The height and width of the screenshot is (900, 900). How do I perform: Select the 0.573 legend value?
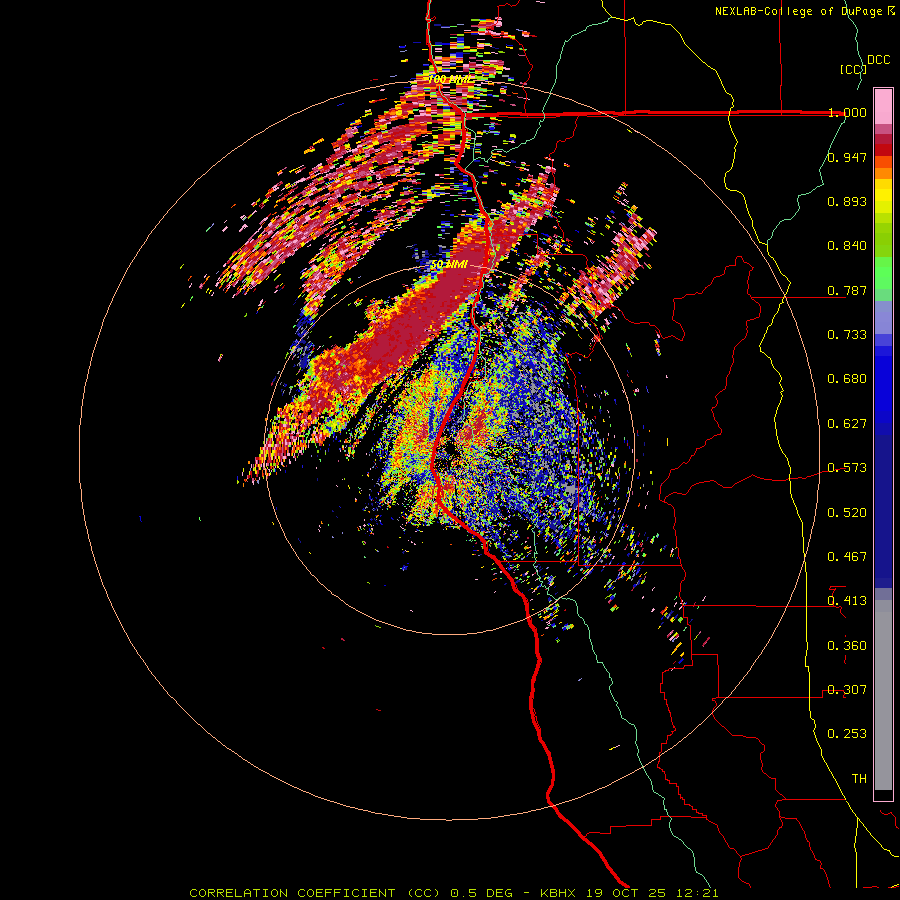847,468
